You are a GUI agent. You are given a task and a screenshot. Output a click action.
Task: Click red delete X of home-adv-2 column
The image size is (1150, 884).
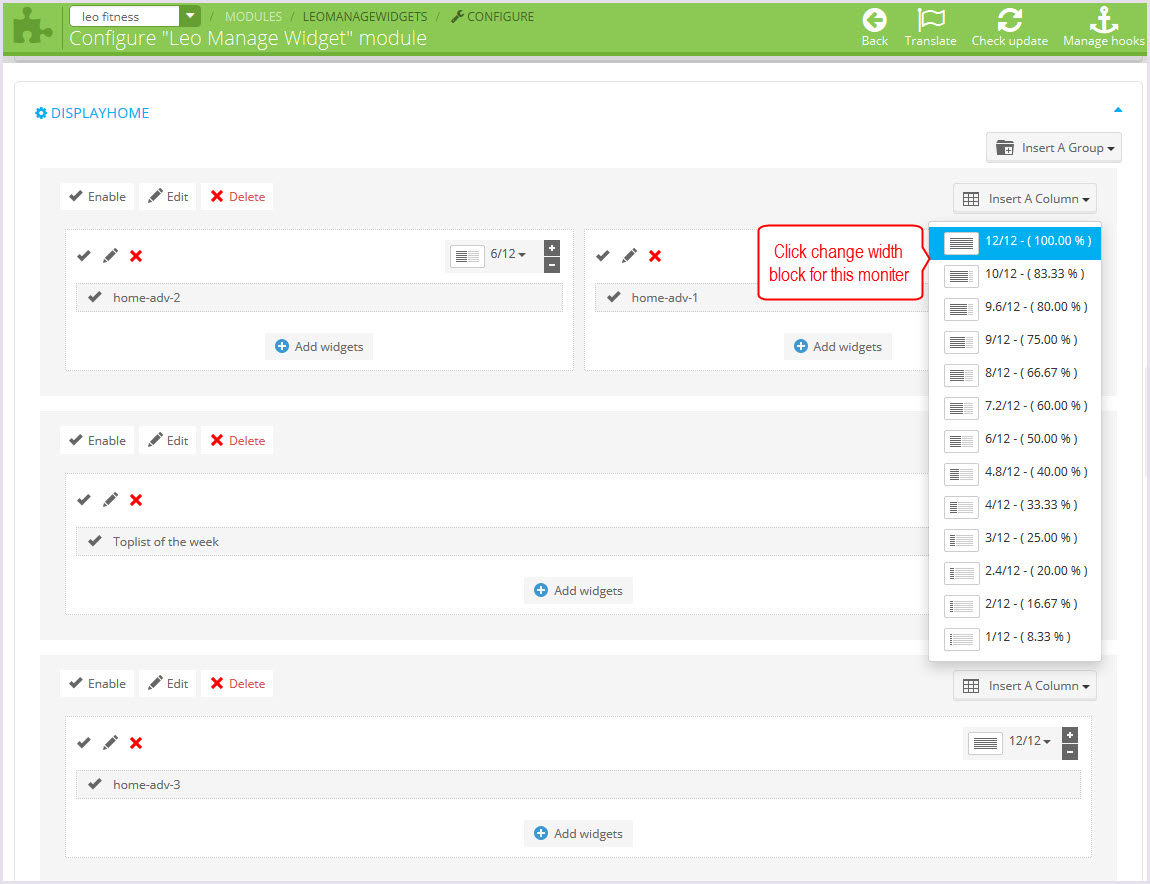pos(136,255)
